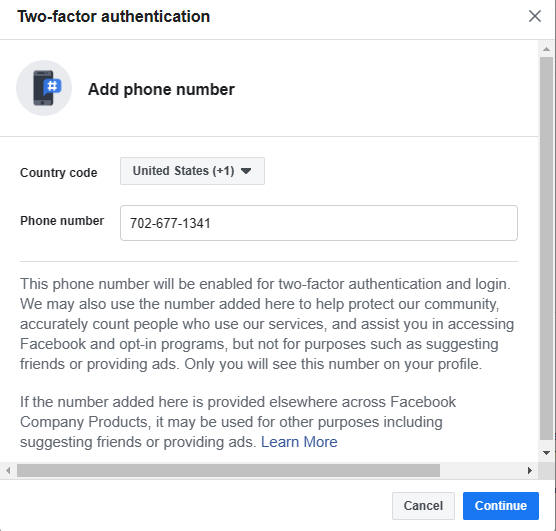Click the vertical scrollbar down arrow
556x531 pixels.
tap(546, 453)
